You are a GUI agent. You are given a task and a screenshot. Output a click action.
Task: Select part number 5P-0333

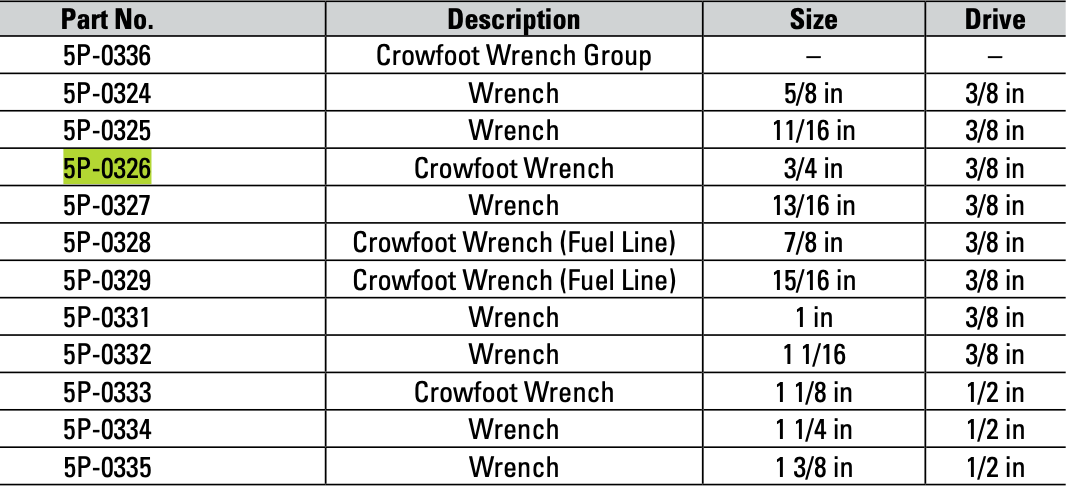pyautogui.click(x=107, y=392)
